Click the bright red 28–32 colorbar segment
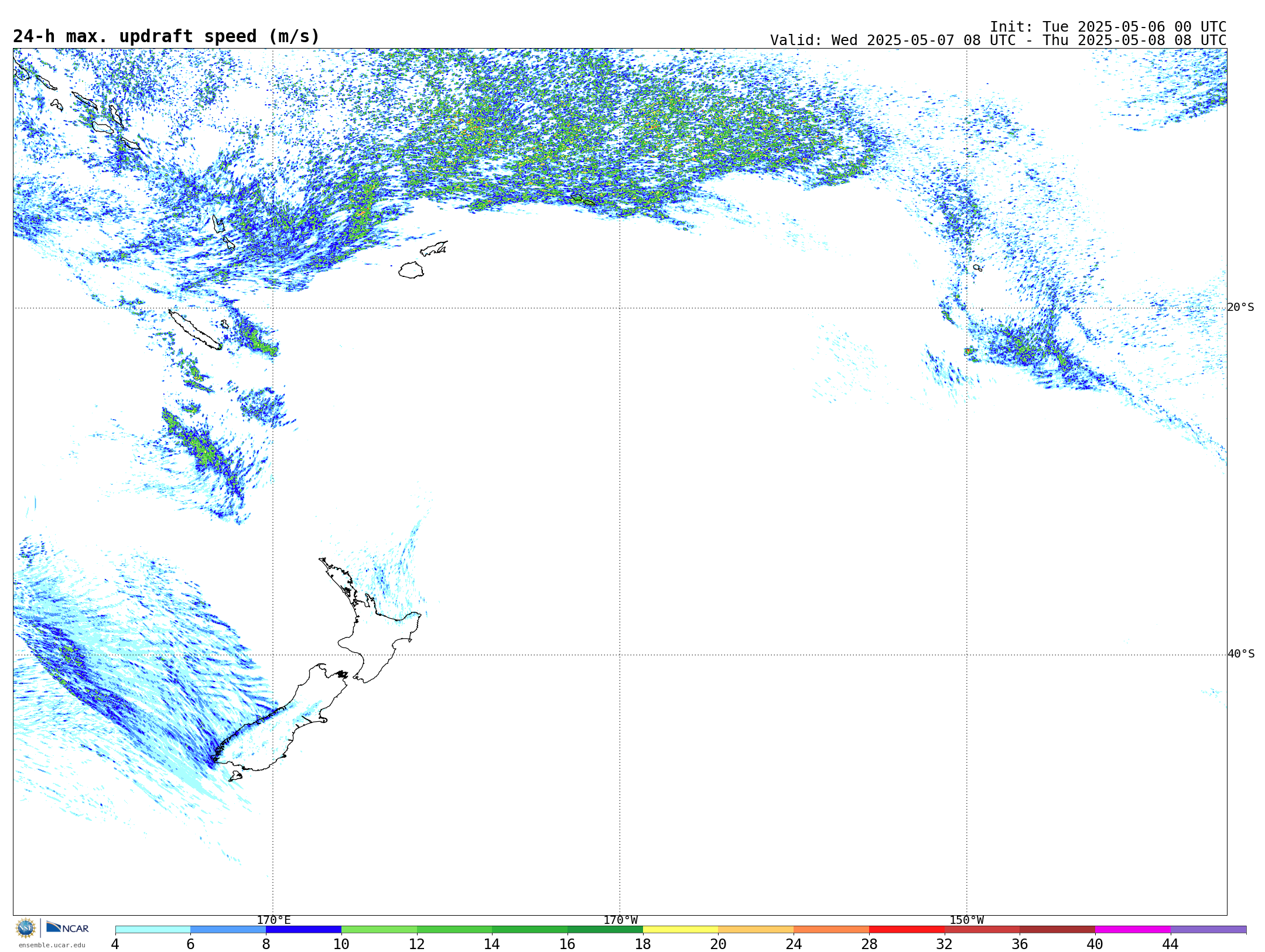 tap(907, 930)
